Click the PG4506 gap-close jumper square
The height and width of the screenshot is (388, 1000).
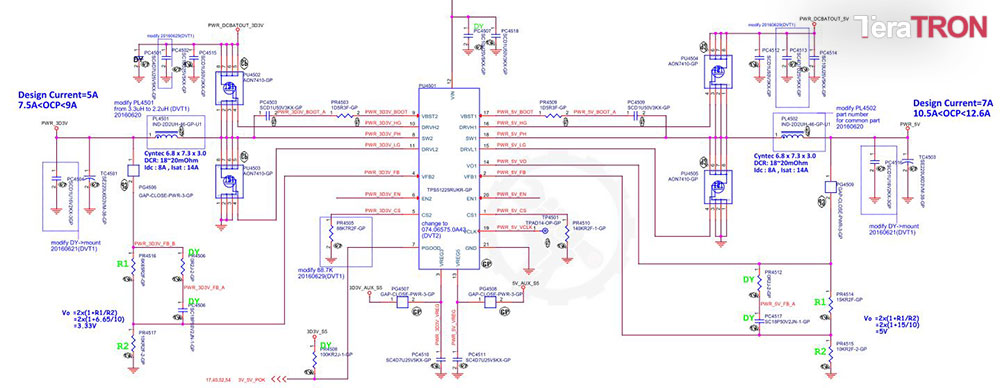click(x=133, y=170)
